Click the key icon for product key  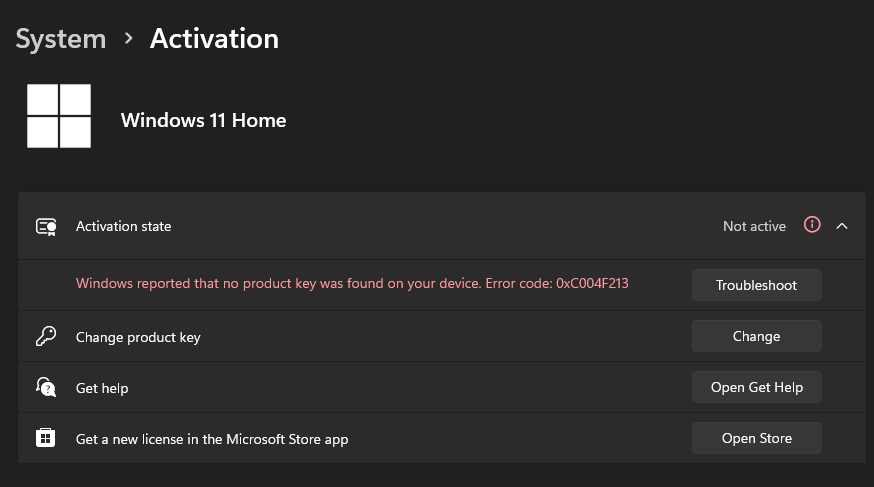(46, 337)
